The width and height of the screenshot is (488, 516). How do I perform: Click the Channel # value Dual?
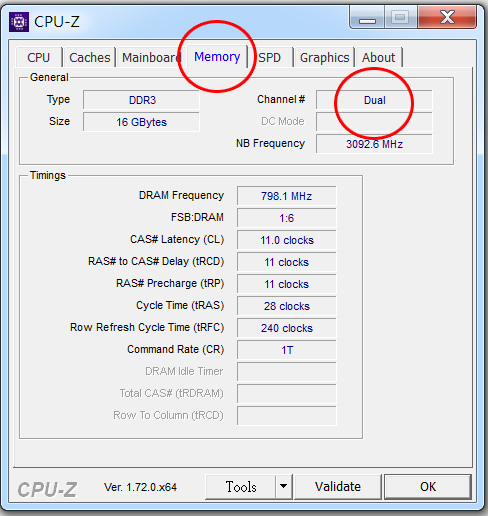click(x=374, y=100)
